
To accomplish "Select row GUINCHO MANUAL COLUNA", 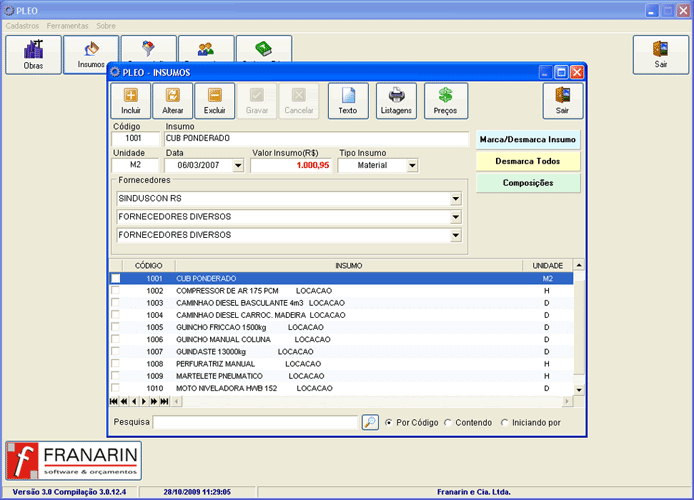I will point(341,339).
